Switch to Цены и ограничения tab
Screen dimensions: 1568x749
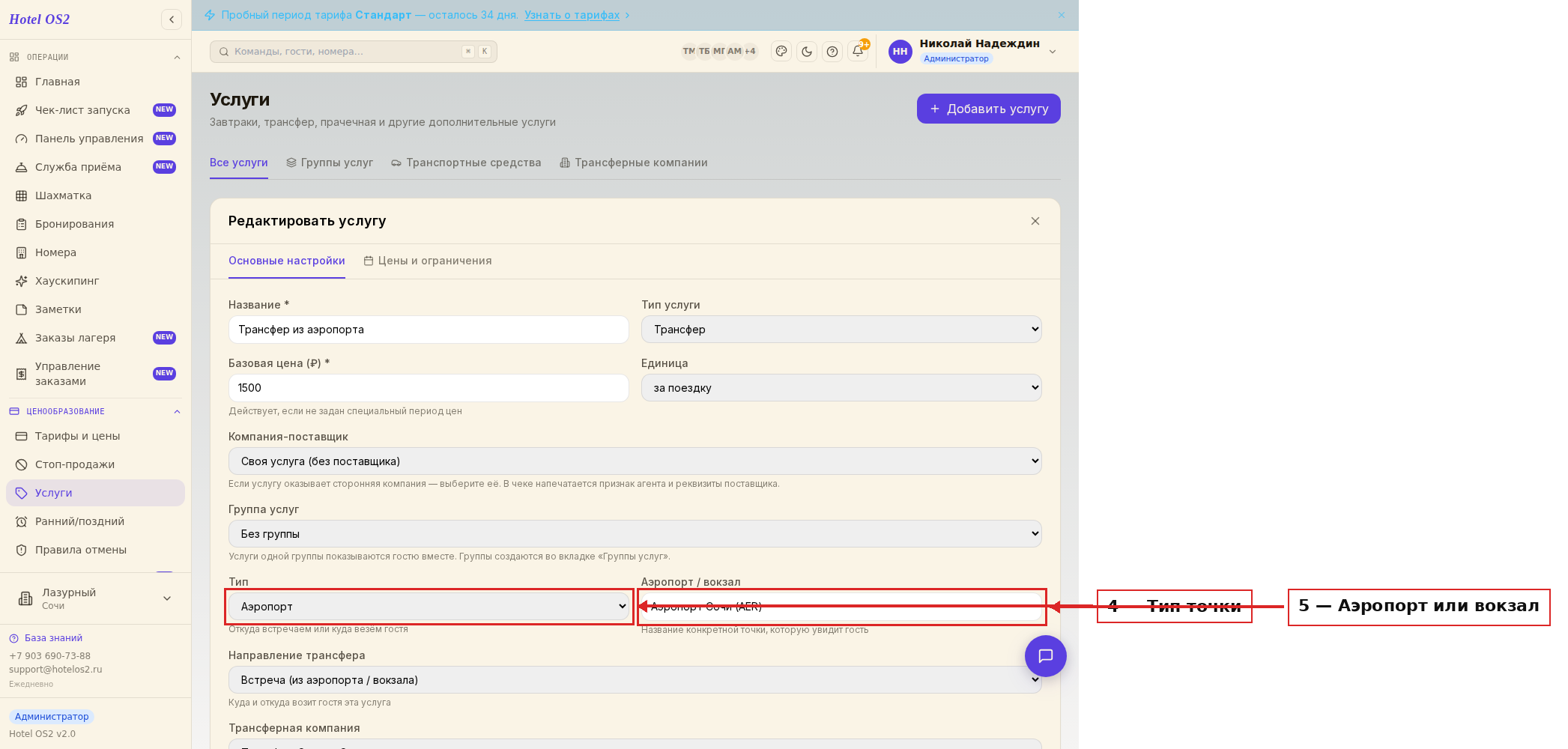coord(428,261)
